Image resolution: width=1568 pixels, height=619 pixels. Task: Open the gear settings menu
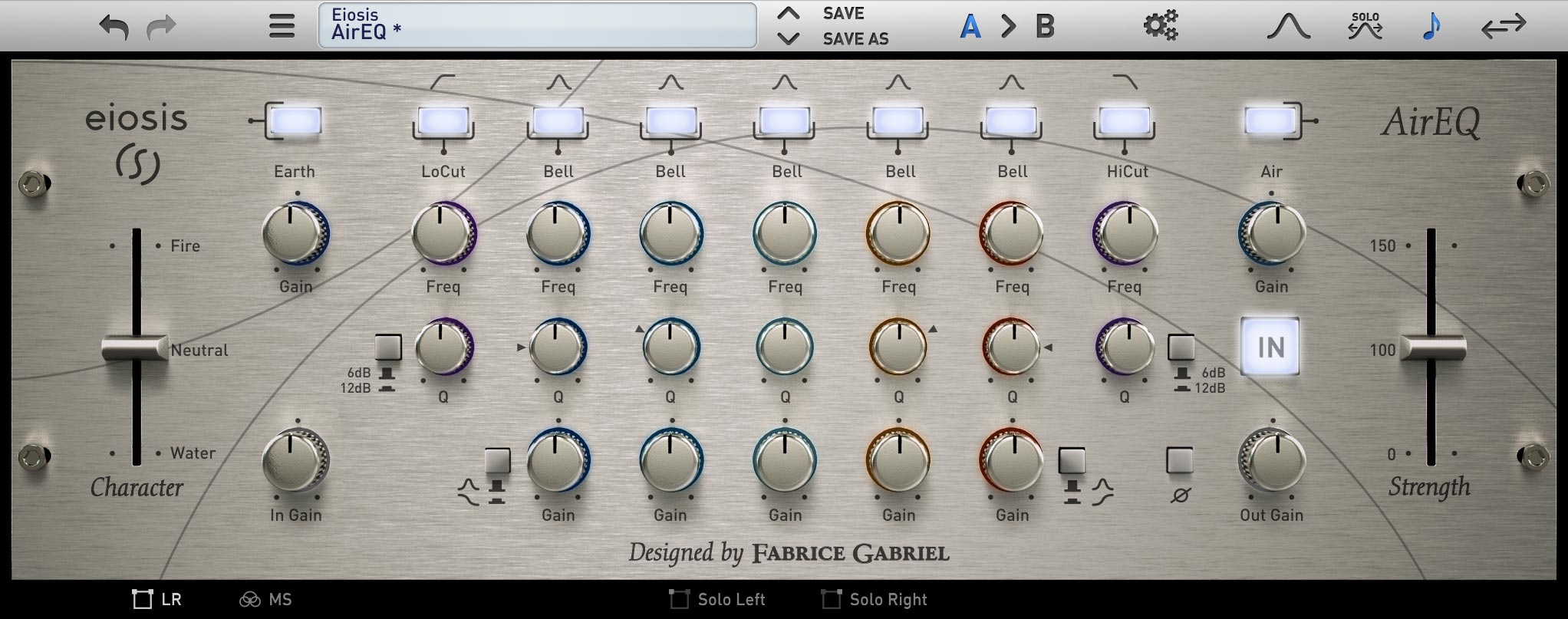(x=1161, y=26)
